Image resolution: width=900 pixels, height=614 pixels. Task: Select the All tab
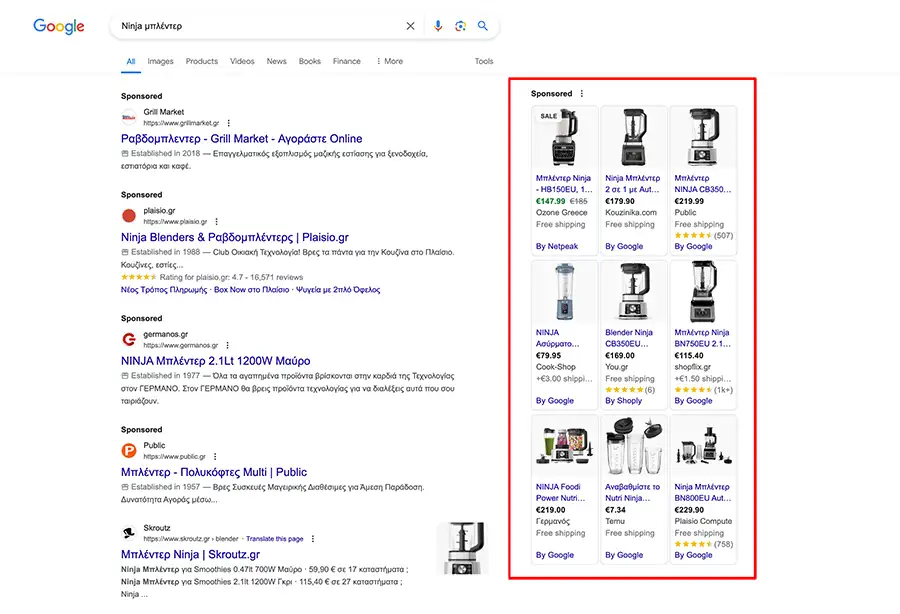coord(131,61)
